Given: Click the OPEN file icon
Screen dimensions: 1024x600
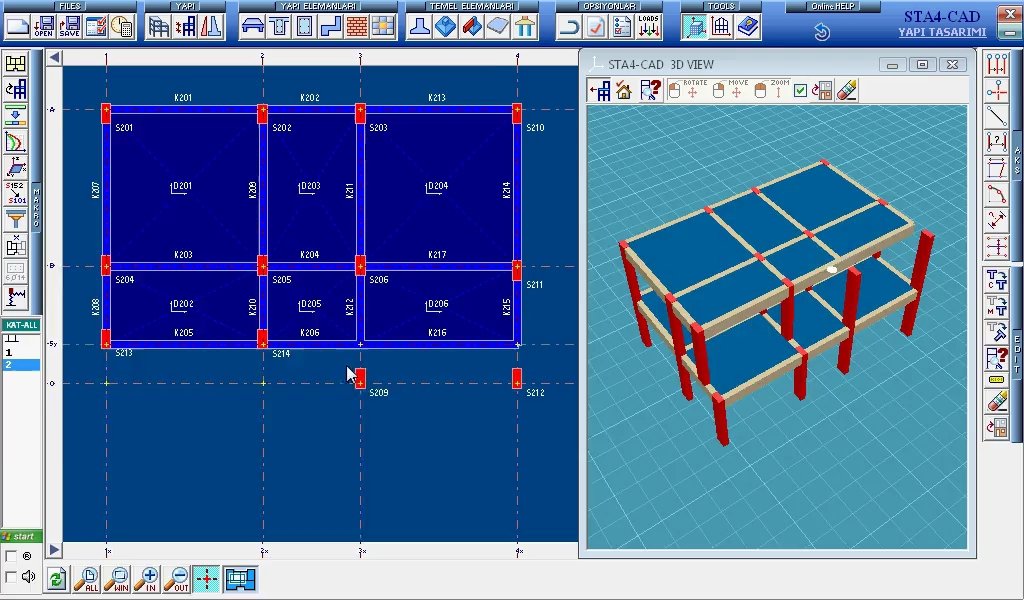Looking at the screenshot, I should pyautogui.click(x=44, y=27).
